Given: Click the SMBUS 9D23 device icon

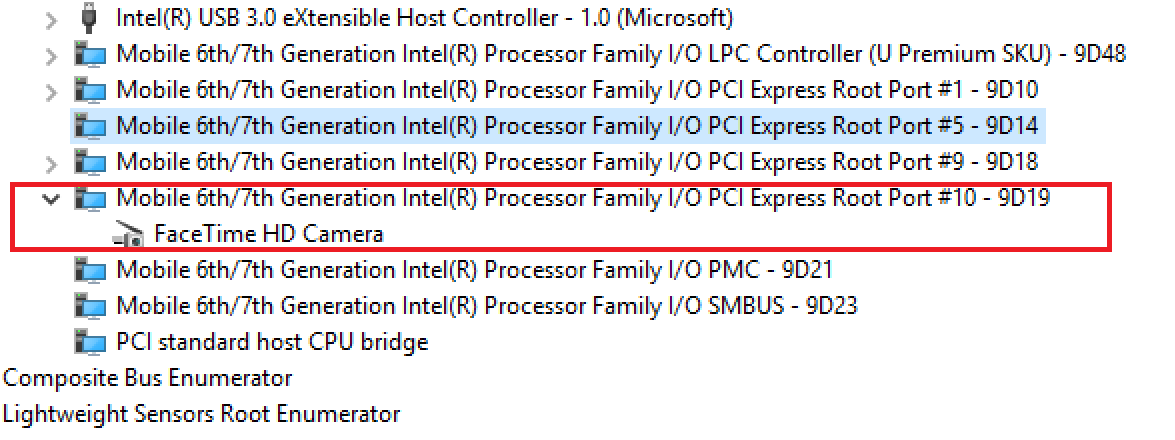Looking at the screenshot, I should (x=91, y=306).
